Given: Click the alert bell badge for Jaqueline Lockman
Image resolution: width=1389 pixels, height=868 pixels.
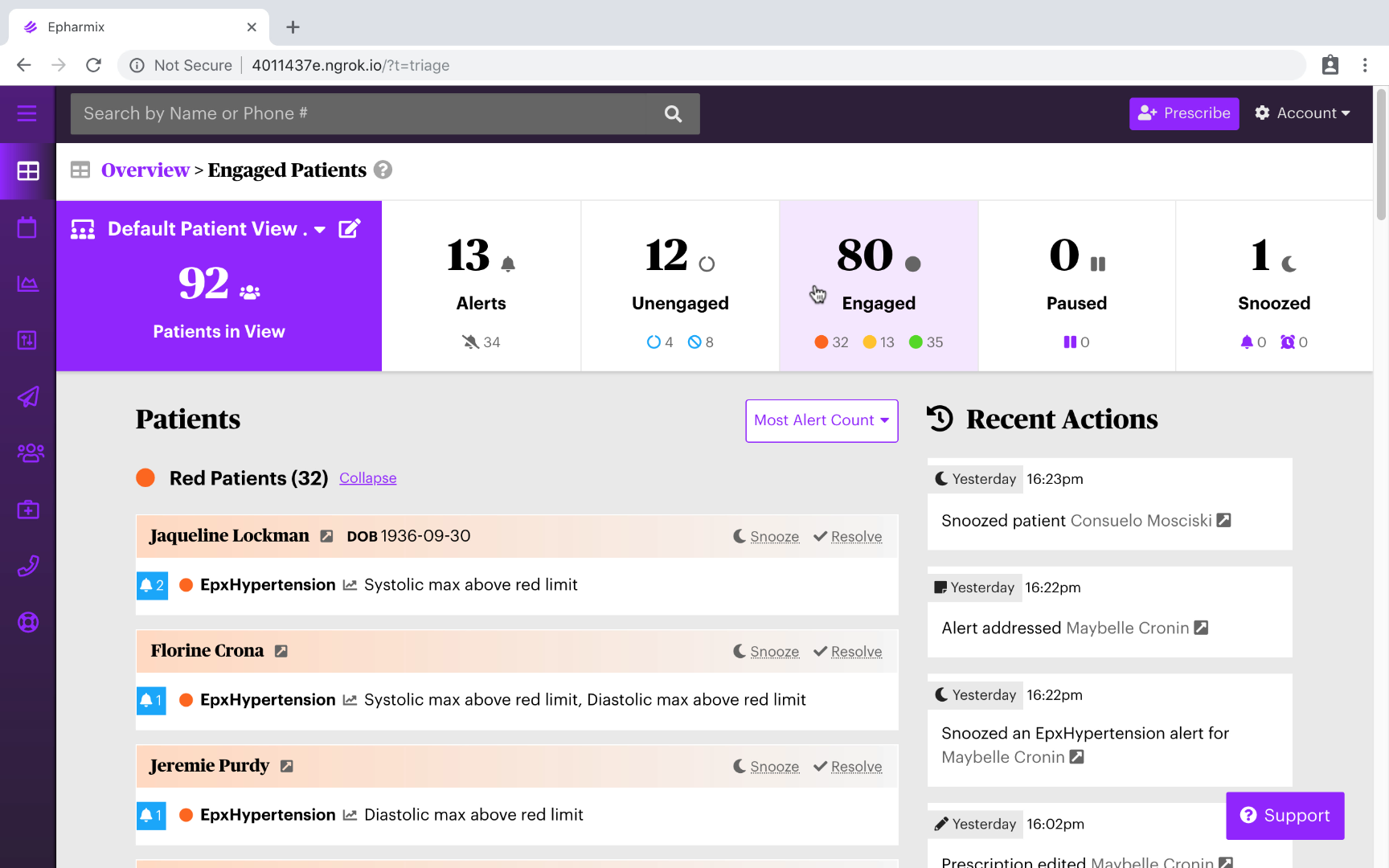Looking at the screenshot, I should point(152,585).
